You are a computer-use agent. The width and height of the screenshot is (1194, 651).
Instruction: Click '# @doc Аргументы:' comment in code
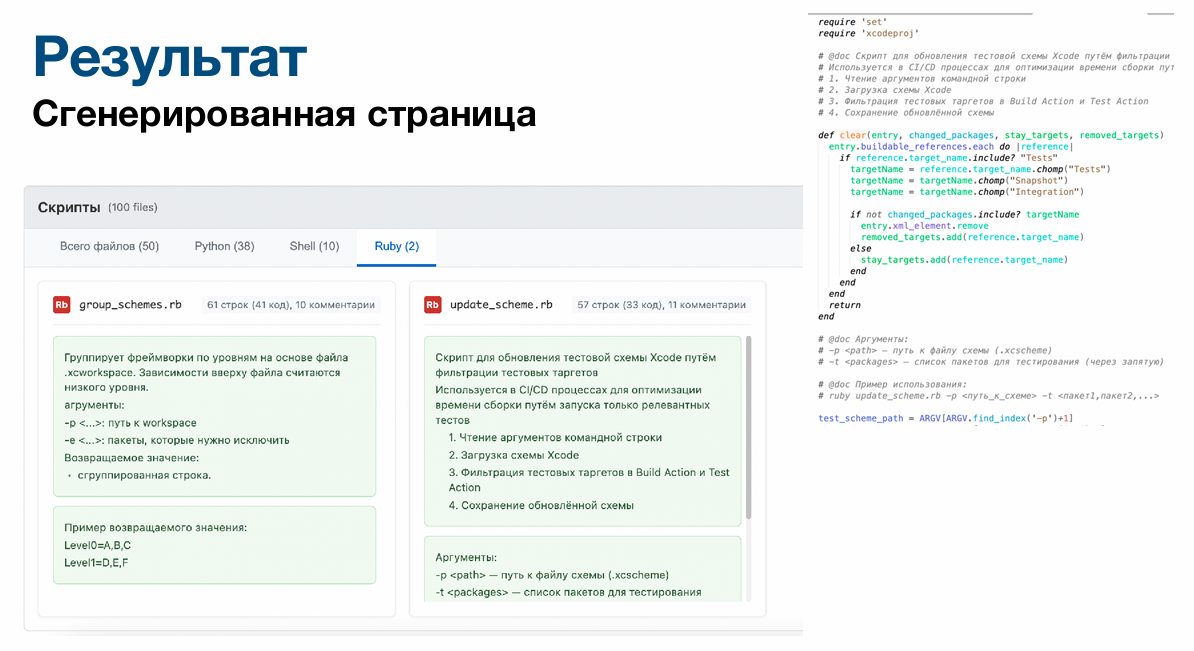(863, 339)
